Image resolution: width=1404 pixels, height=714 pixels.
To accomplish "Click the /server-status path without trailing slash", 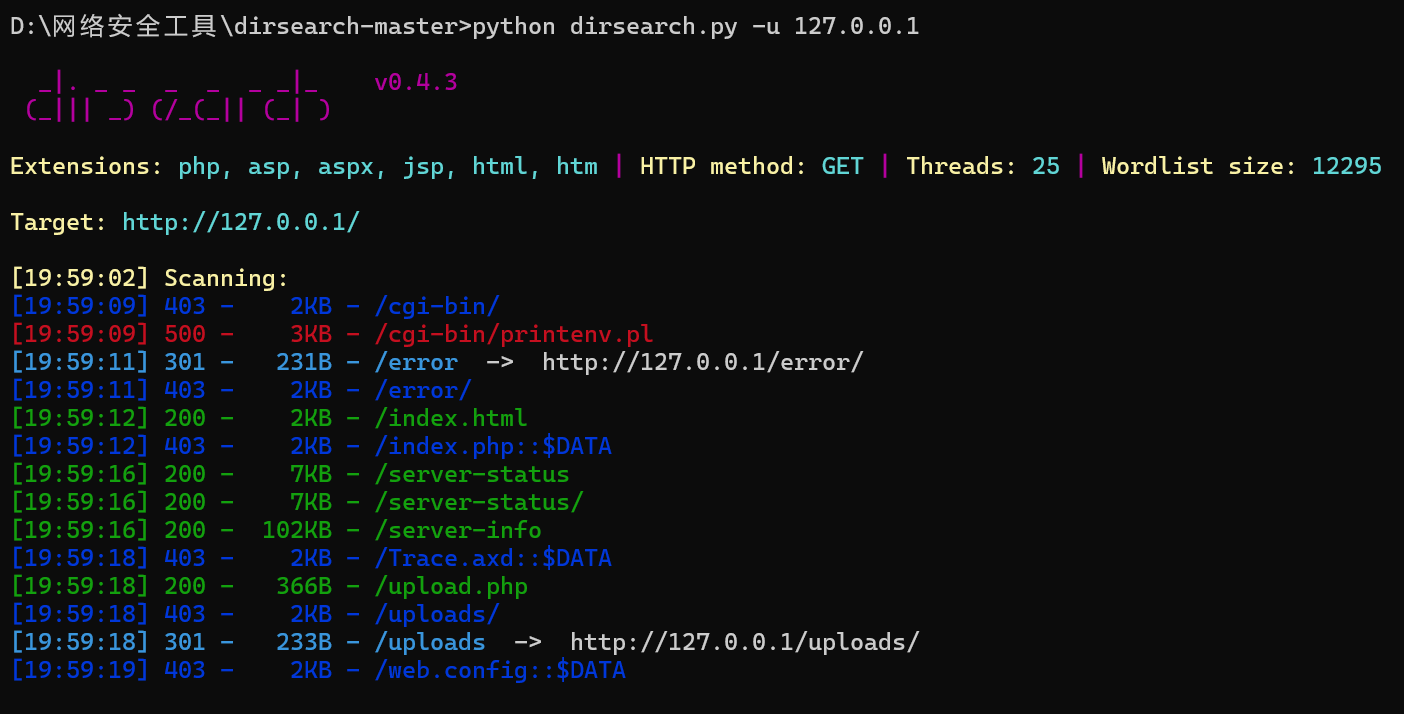I will pos(472,474).
